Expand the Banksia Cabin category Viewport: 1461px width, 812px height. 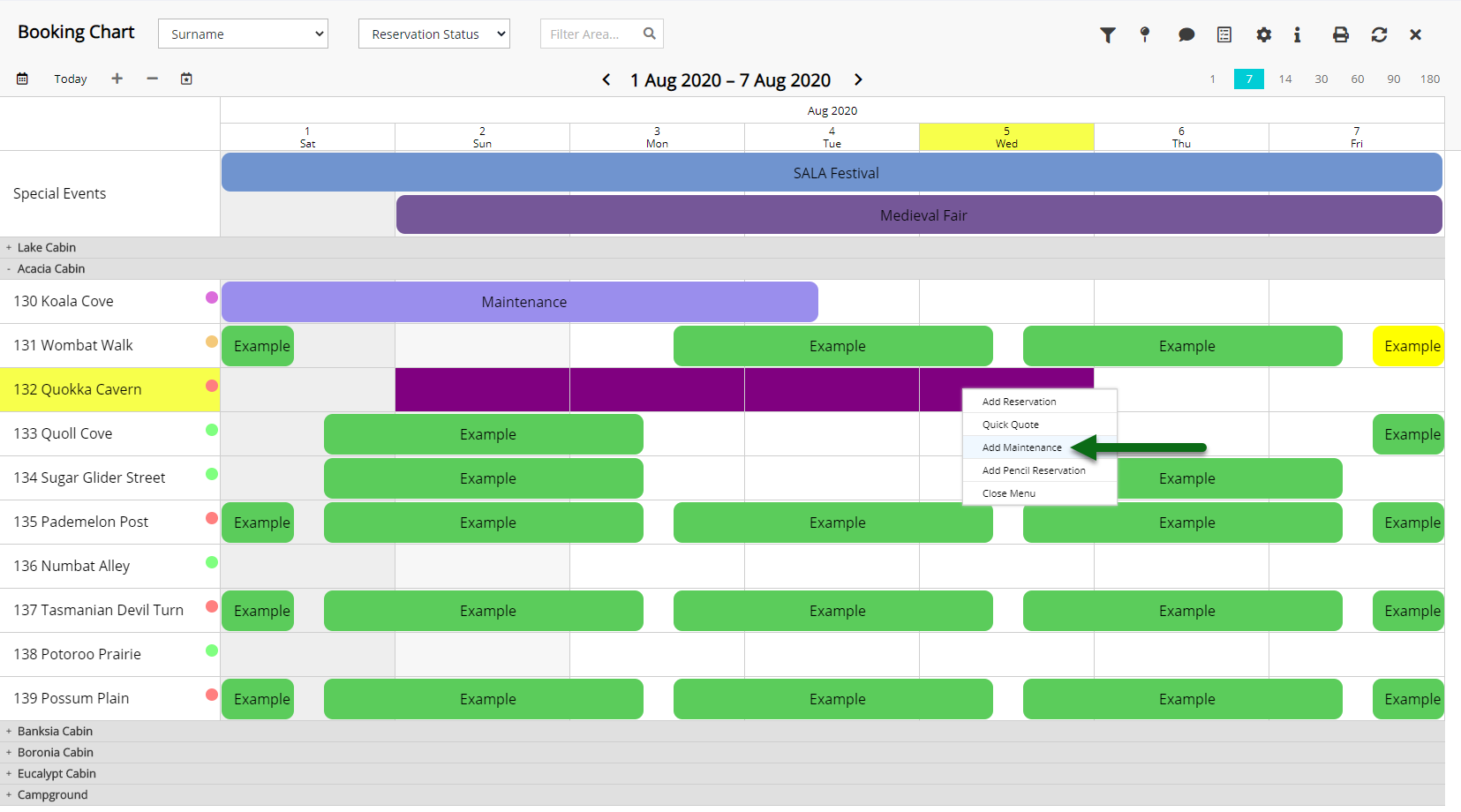(x=9, y=732)
